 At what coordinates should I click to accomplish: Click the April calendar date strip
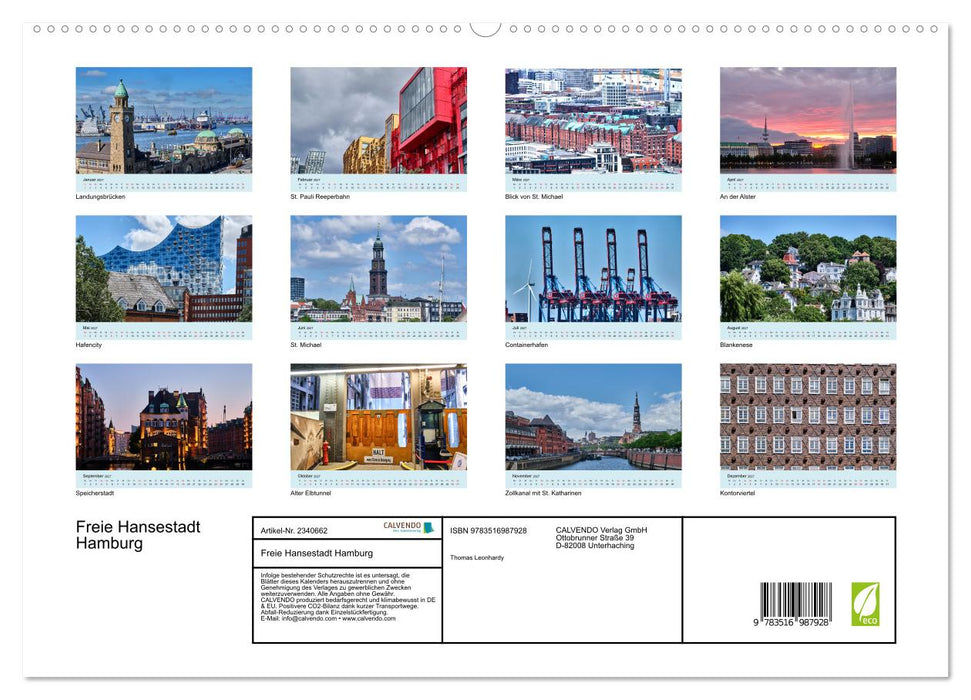(x=808, y=183)
